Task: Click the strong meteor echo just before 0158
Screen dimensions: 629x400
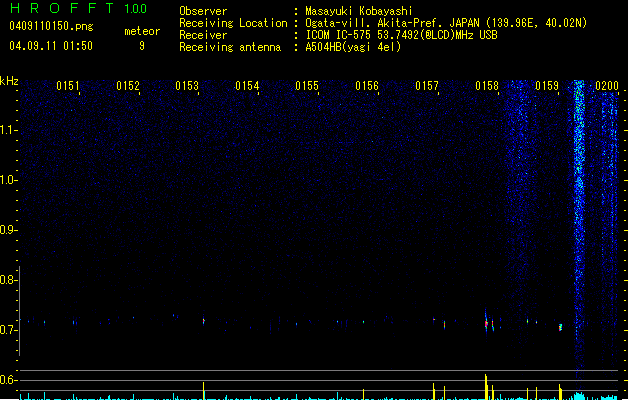Action: (x=486, y=322)
